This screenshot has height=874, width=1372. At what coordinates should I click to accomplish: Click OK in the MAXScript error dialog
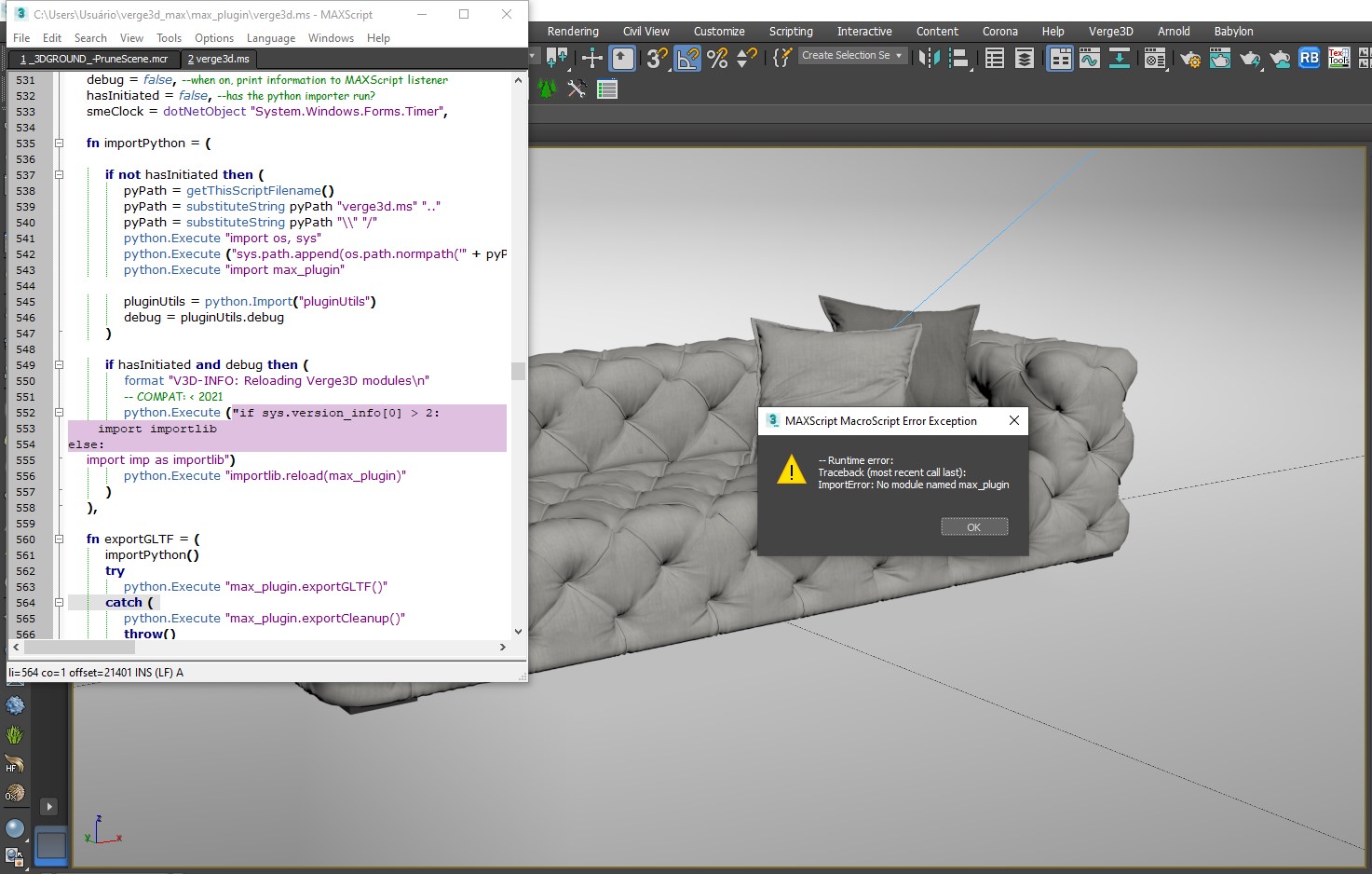(x=974, y=527)
